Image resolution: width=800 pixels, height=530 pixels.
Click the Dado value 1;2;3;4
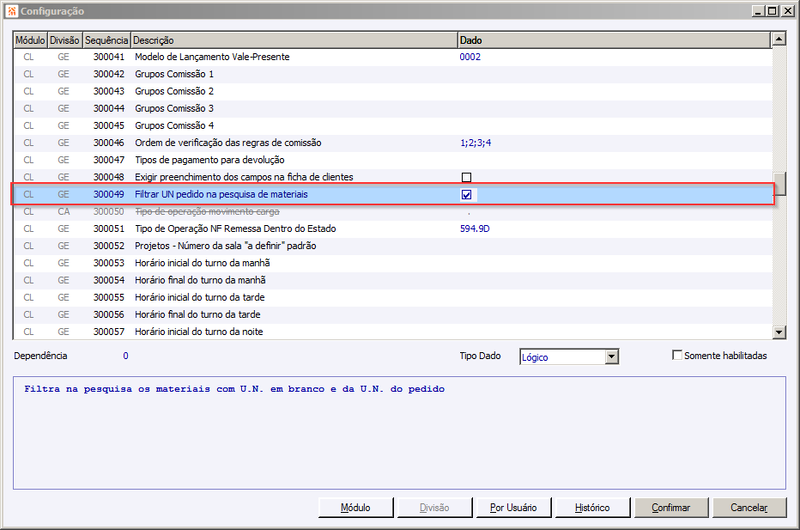[476, 143]
